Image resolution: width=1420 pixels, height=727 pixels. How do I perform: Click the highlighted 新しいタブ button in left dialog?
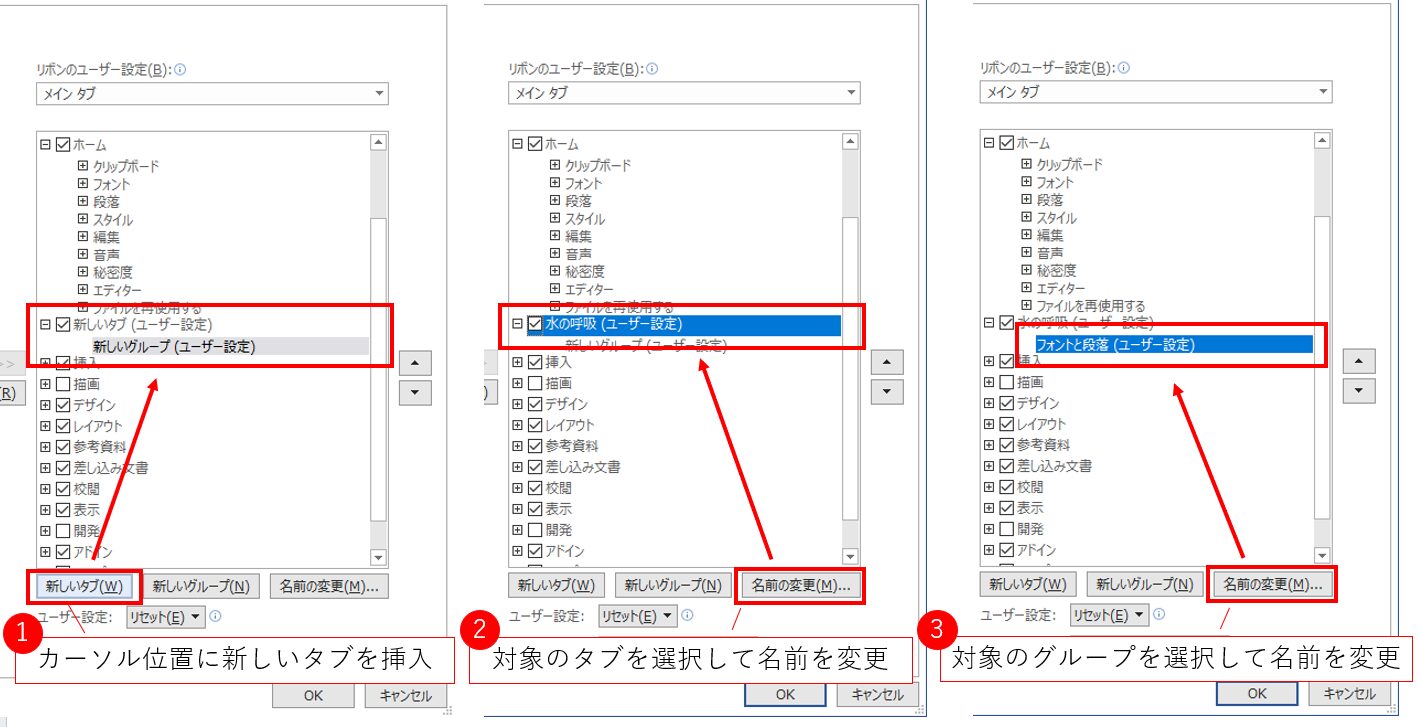coord(84,587)
